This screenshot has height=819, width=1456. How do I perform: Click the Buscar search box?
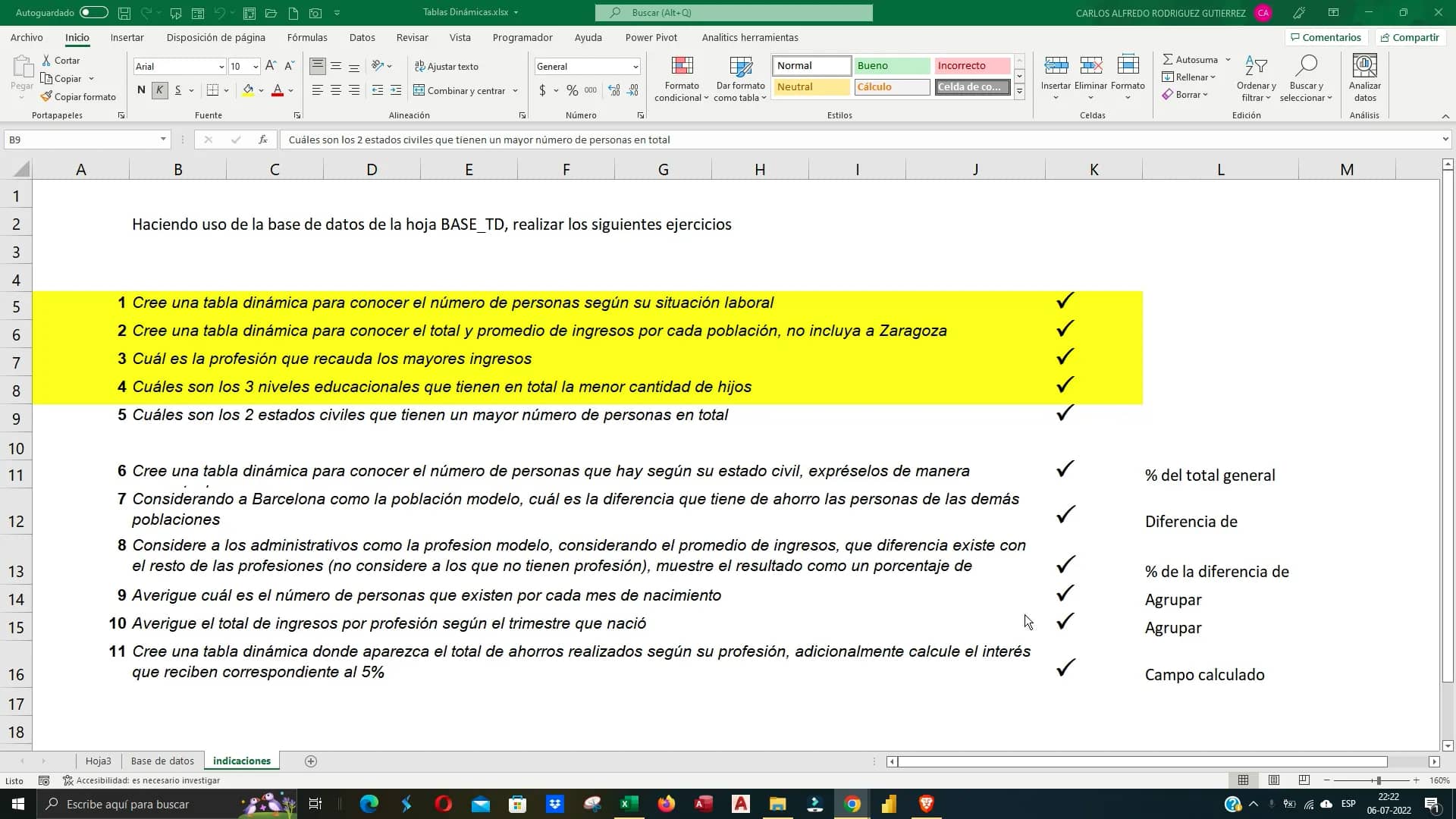733,13
